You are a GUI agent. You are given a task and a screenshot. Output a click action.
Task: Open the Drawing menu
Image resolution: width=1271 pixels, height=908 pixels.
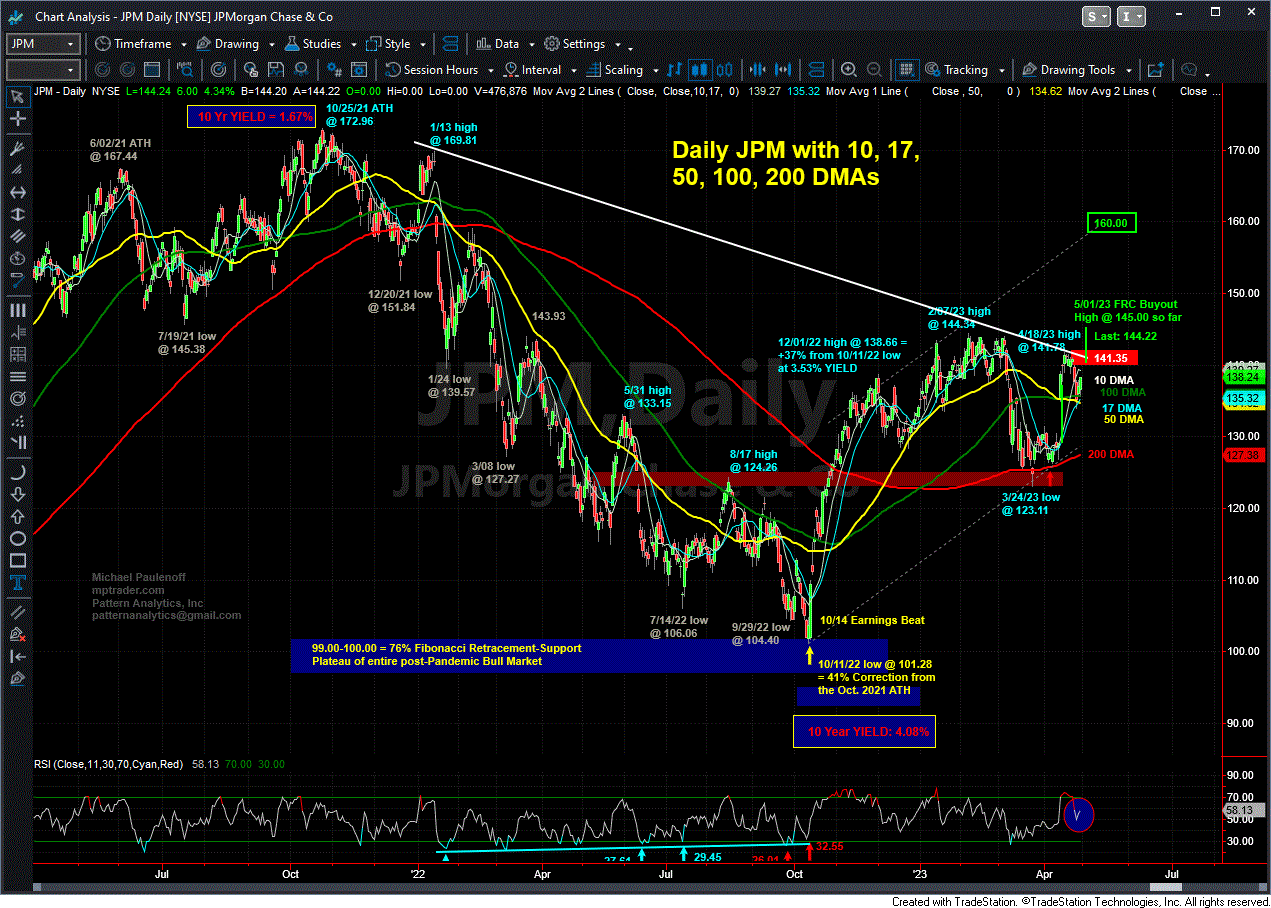coord(227,44)
